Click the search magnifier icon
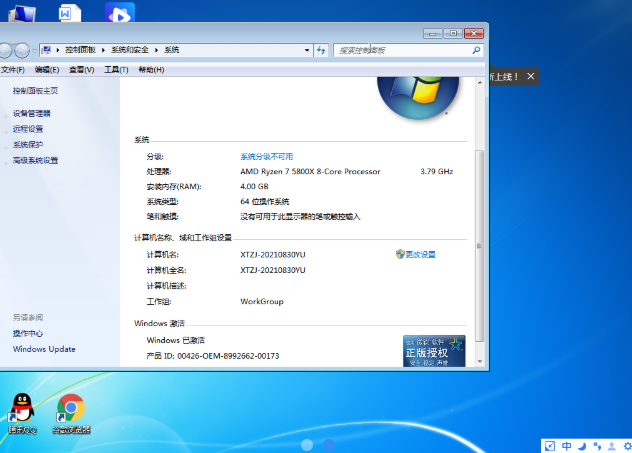 [476, 49]
